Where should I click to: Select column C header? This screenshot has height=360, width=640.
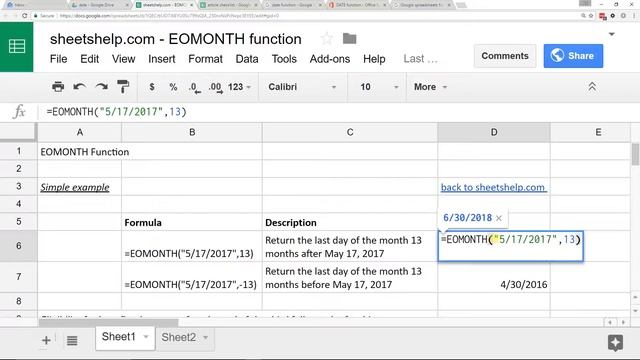click(350, 132)
